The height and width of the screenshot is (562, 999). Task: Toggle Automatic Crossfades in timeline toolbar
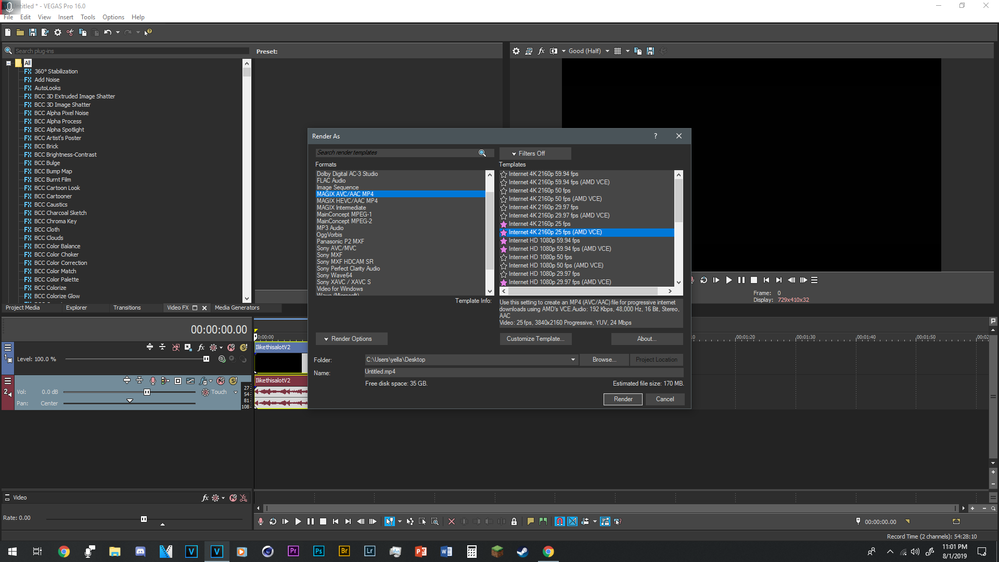[x=572, y=521]
